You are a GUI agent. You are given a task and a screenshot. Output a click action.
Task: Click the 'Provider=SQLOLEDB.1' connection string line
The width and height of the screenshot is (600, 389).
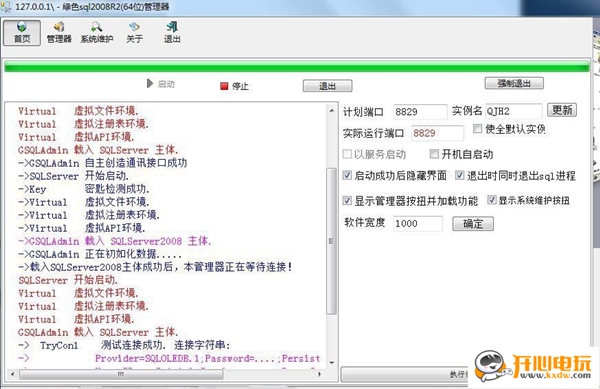(x=207, y=358)
